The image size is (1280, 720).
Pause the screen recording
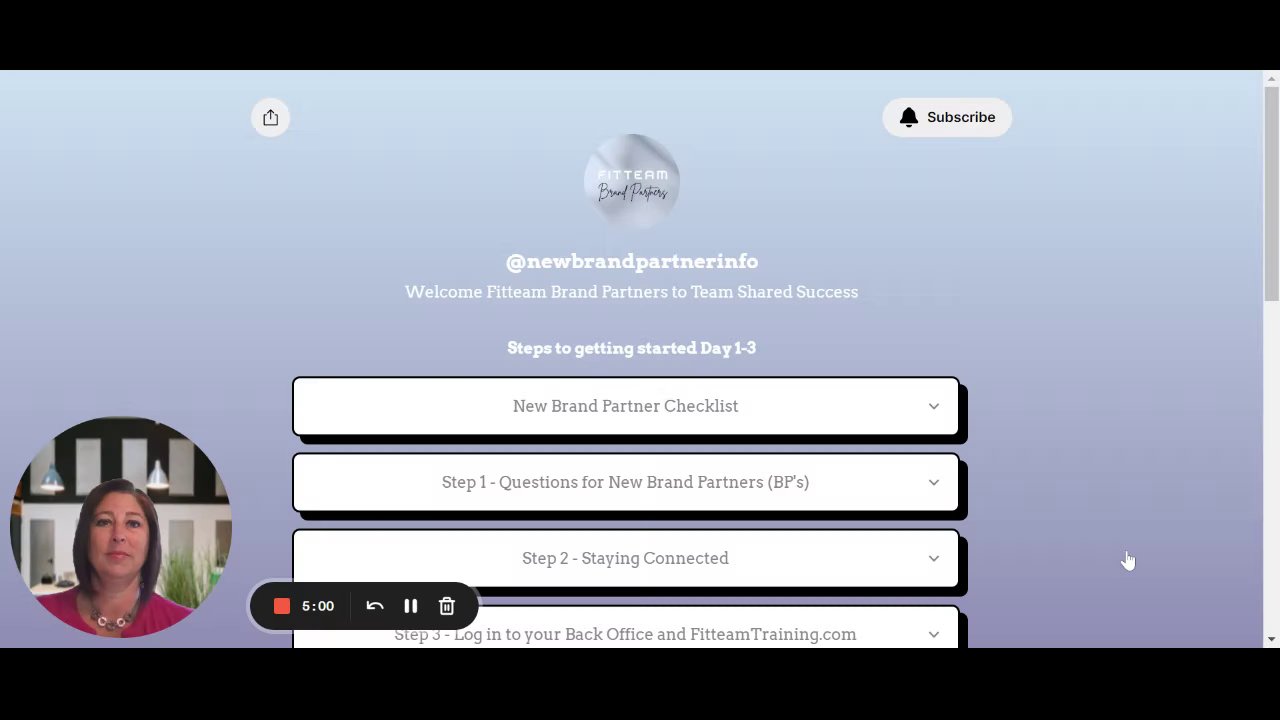tap(410, 606)
